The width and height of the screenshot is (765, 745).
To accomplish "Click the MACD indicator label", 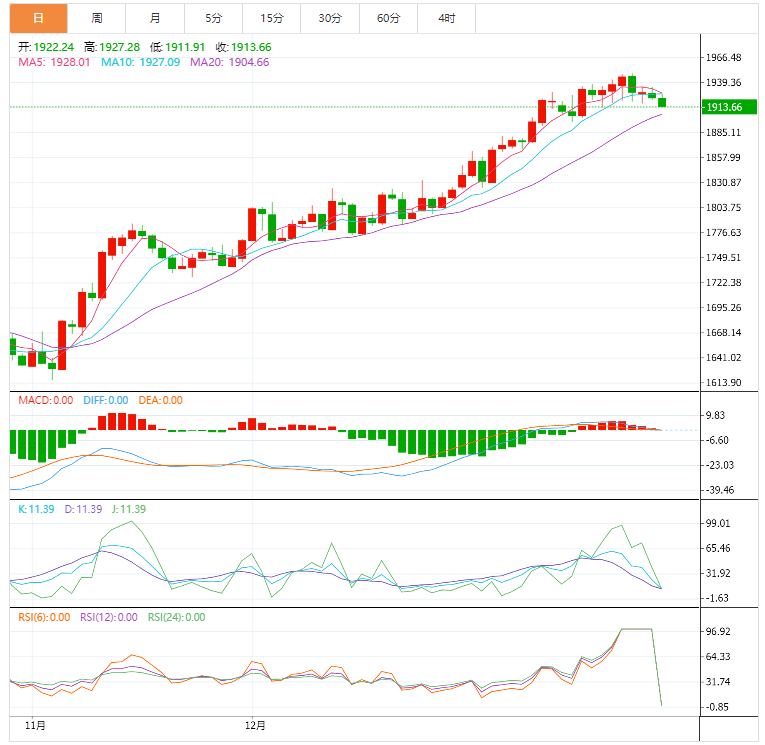I will [46, 400].
